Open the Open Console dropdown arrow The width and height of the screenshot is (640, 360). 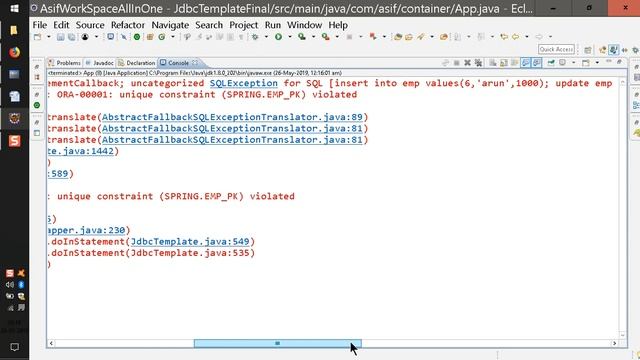click(x=597, y=62)
